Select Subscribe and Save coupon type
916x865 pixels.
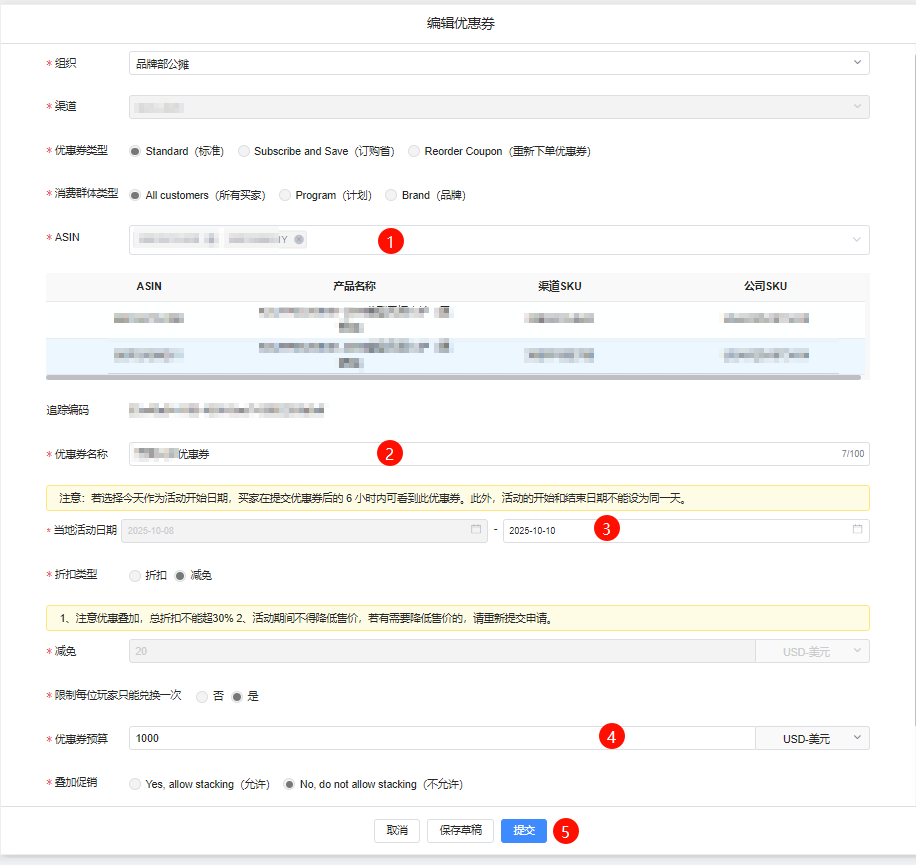coord(244,152)
